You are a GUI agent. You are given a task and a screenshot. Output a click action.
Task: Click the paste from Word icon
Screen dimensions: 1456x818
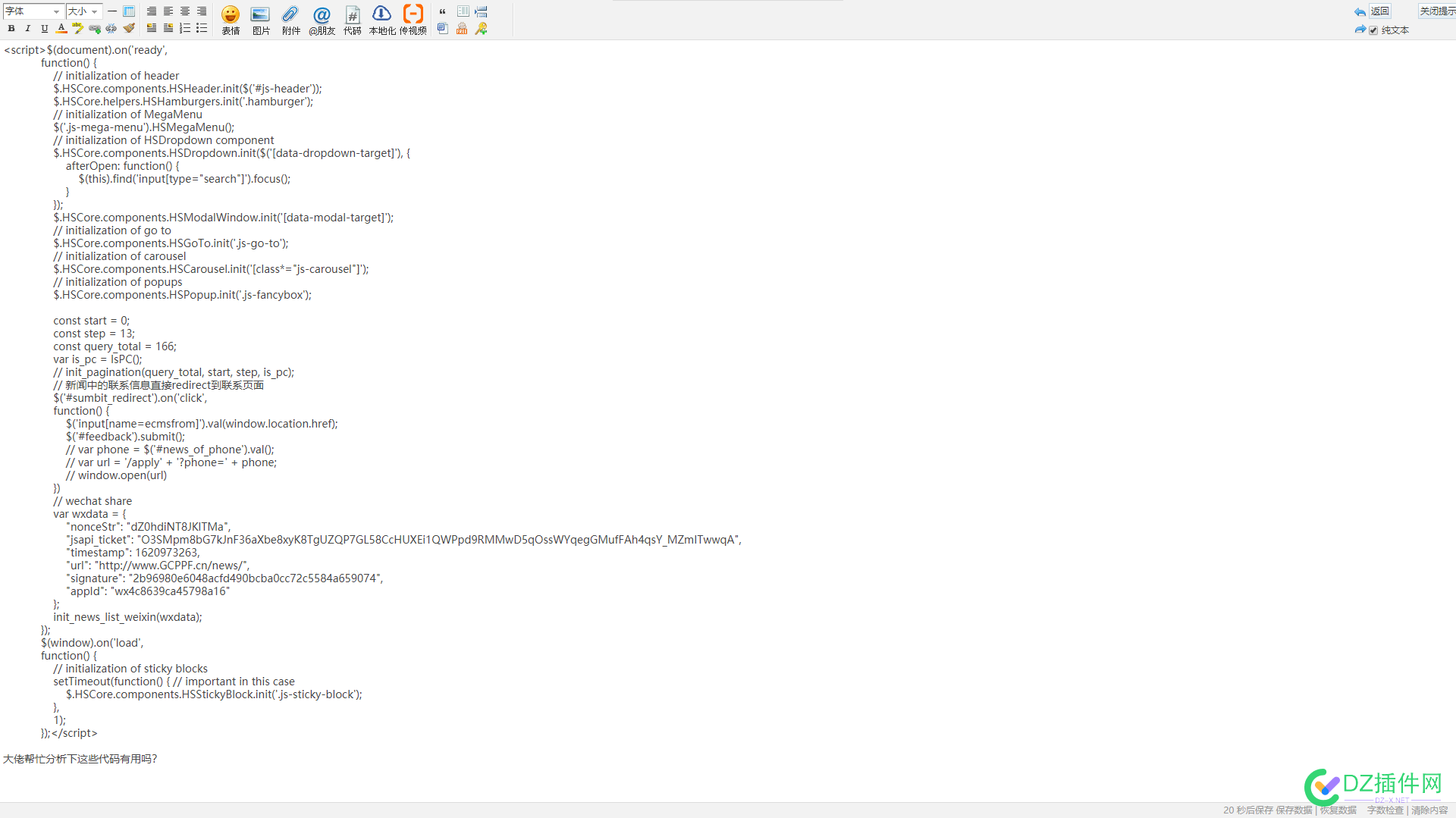(443, 28)
